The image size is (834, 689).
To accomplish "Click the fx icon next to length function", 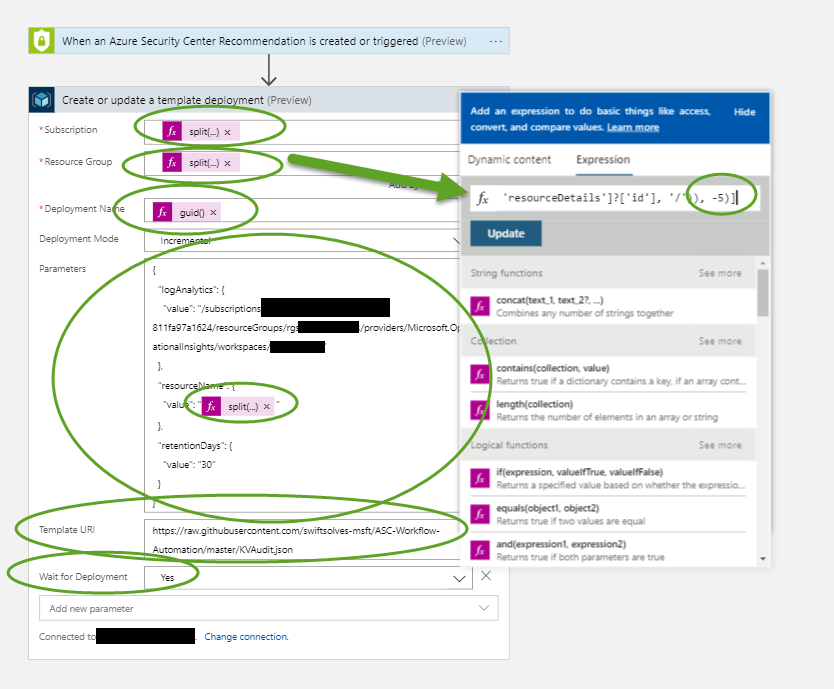I will (x=480, y=410).
